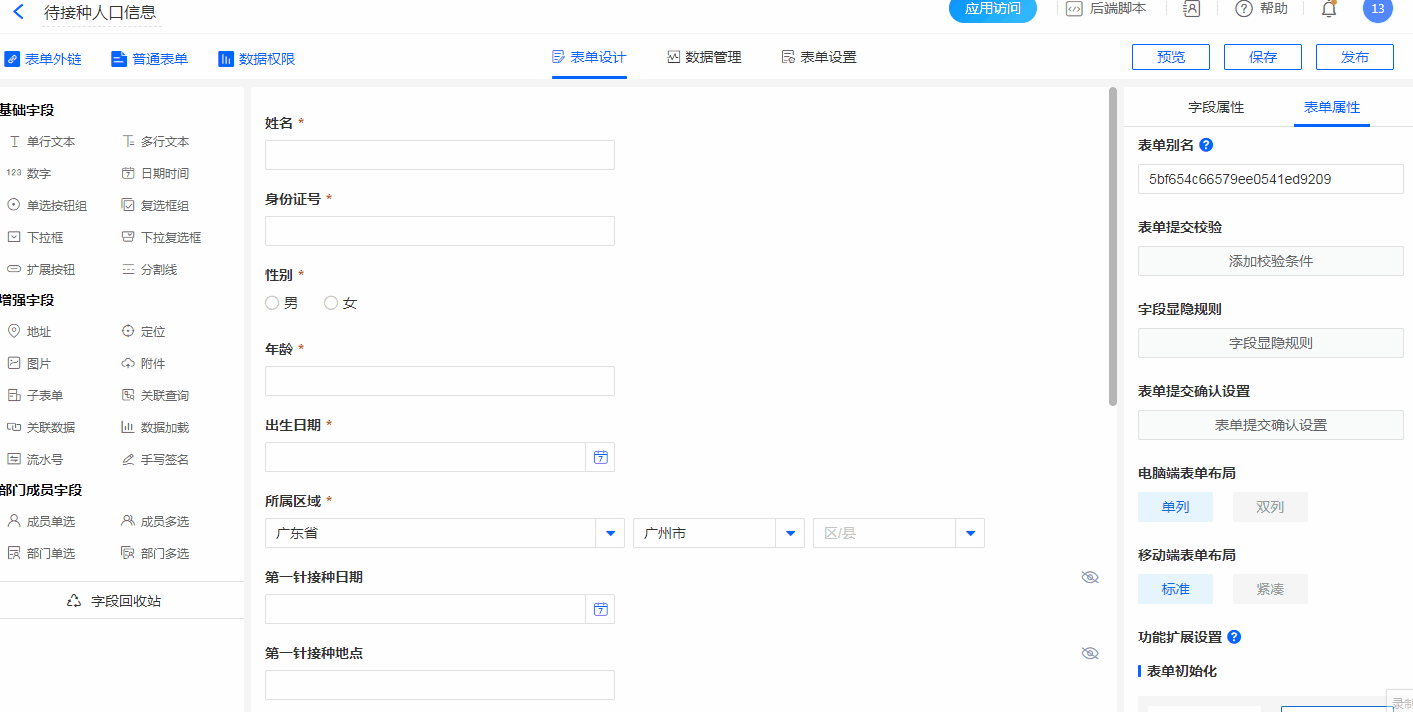
Task: Click the 表单别名 help question icon
Action: coord(1206,145)
